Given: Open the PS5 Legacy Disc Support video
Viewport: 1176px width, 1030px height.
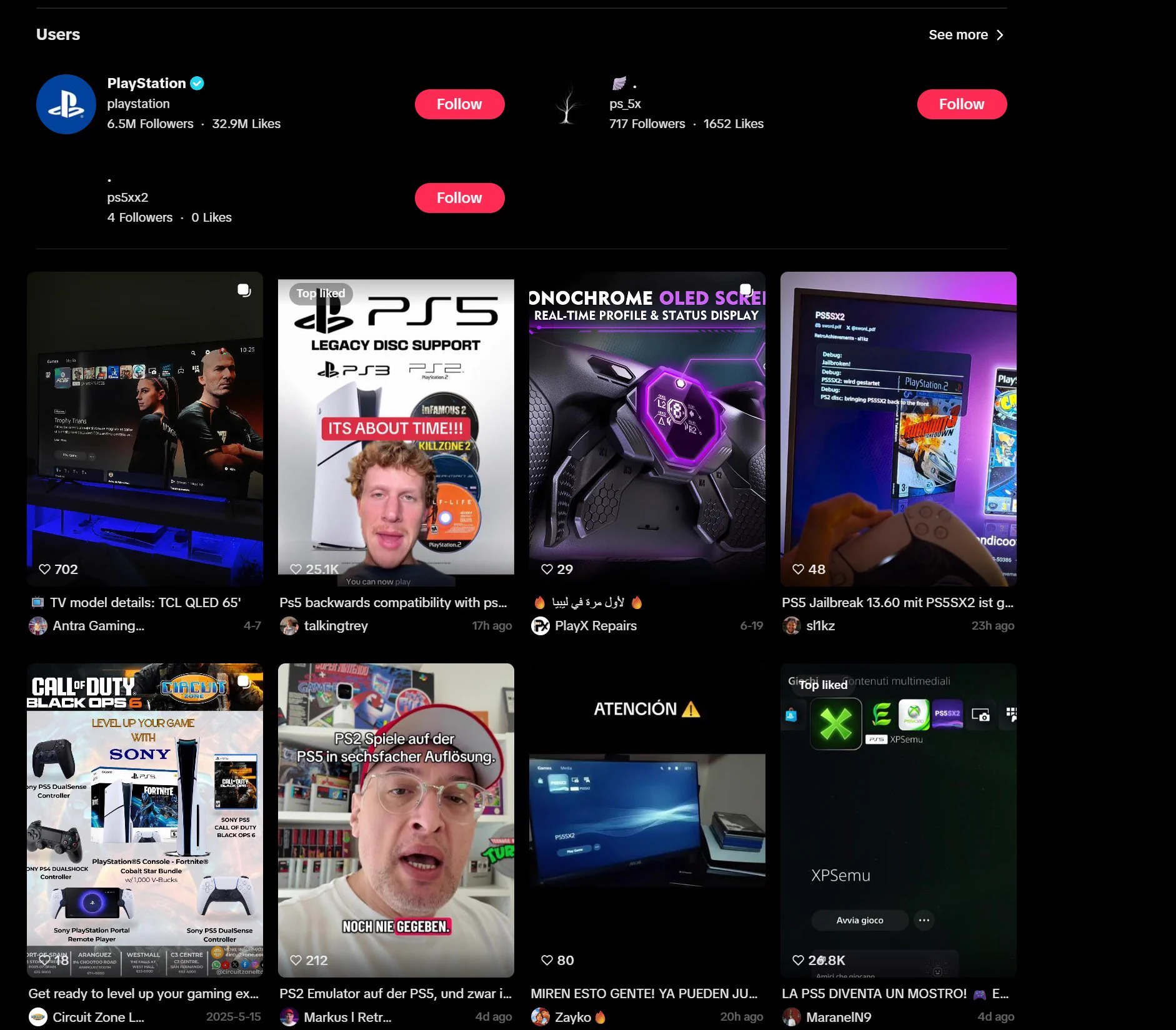Looking at the screenshot, I should coord(396,429).
